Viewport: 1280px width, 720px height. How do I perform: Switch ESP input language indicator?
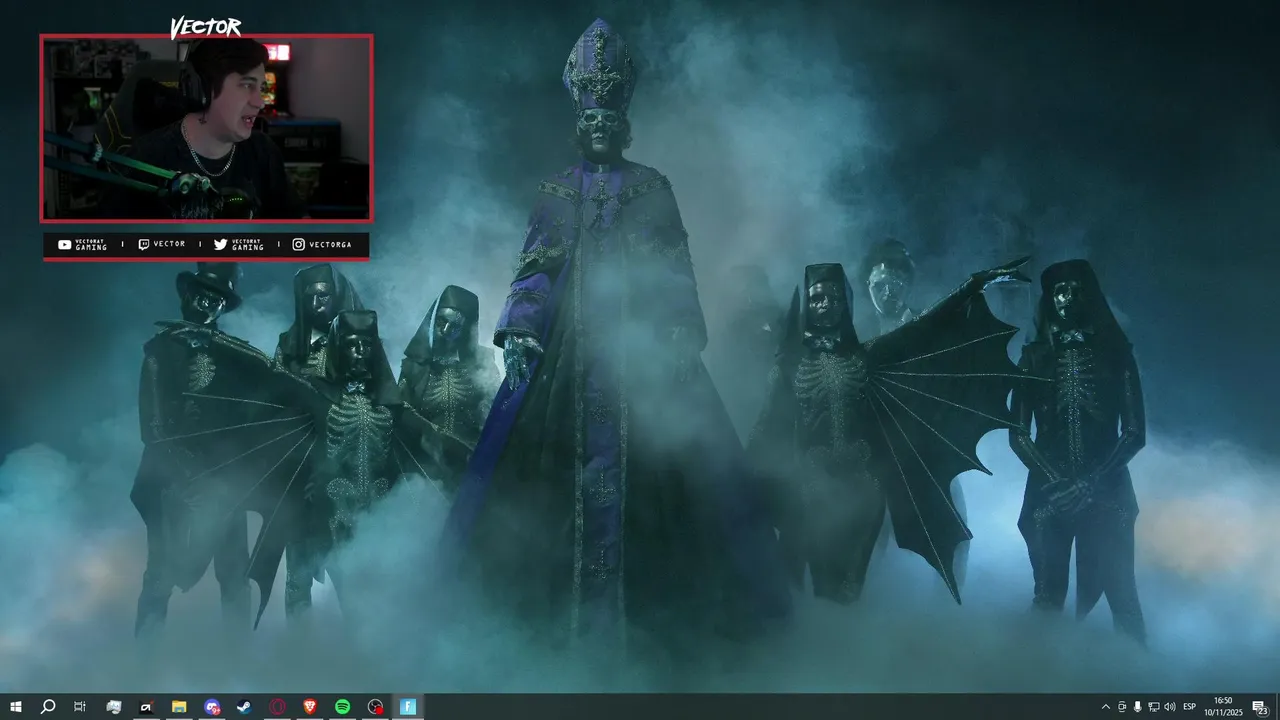[x=1190, y=707]
